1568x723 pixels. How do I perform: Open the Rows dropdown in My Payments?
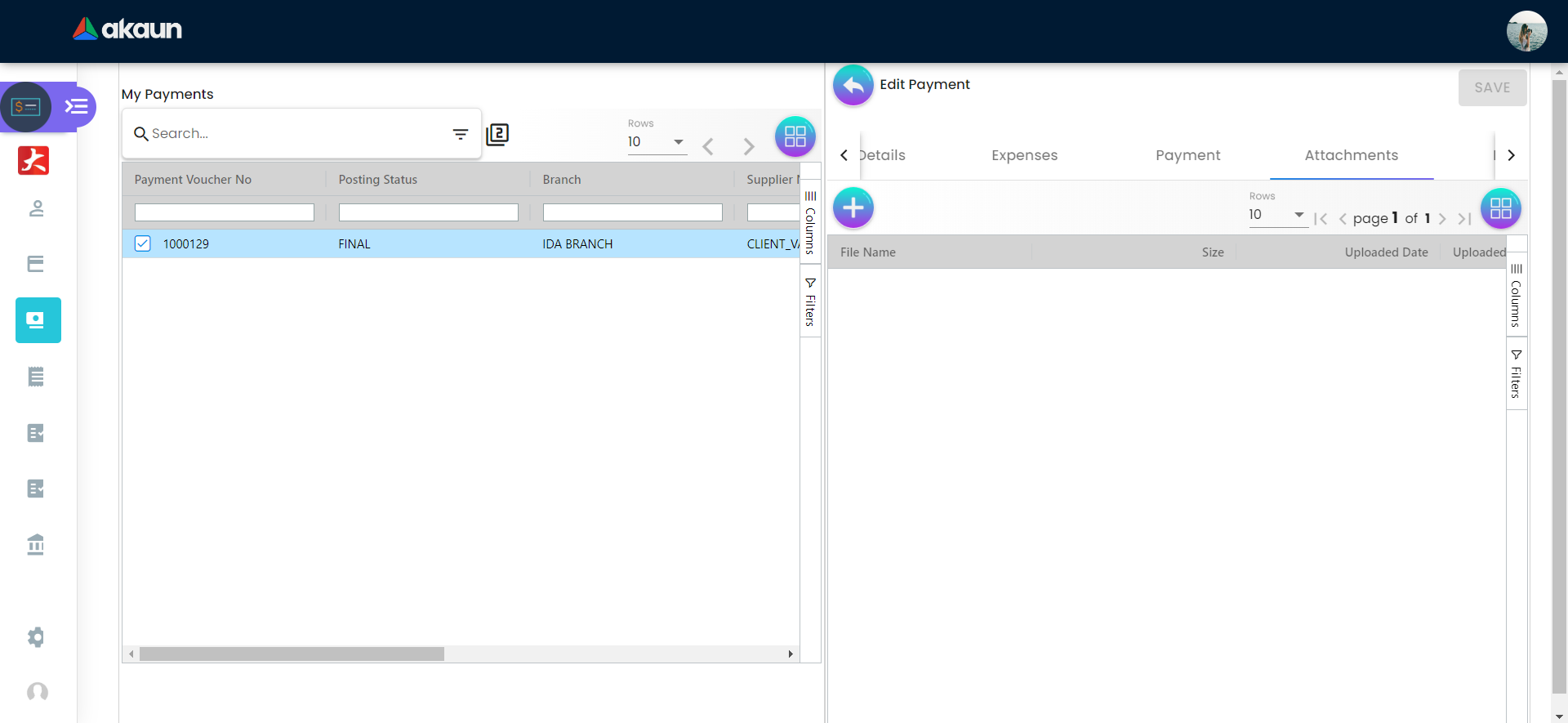pos(657,142)
